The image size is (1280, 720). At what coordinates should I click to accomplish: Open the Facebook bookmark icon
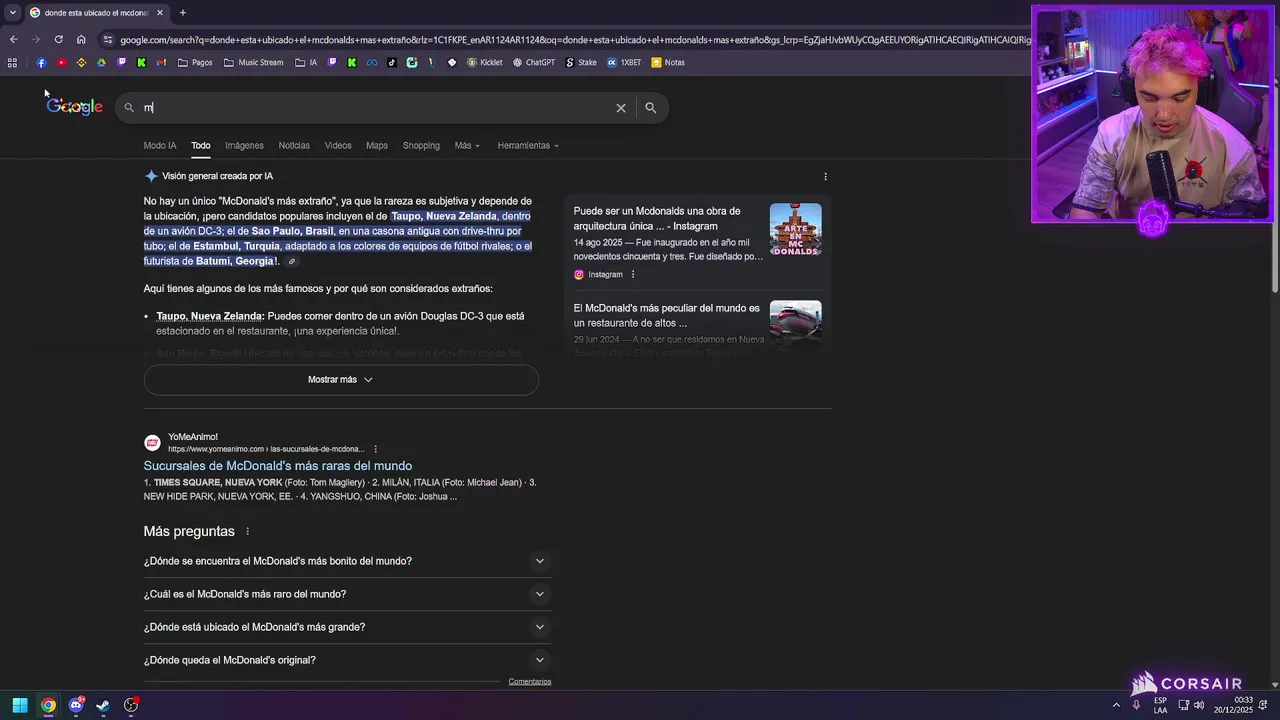(41, 62)
